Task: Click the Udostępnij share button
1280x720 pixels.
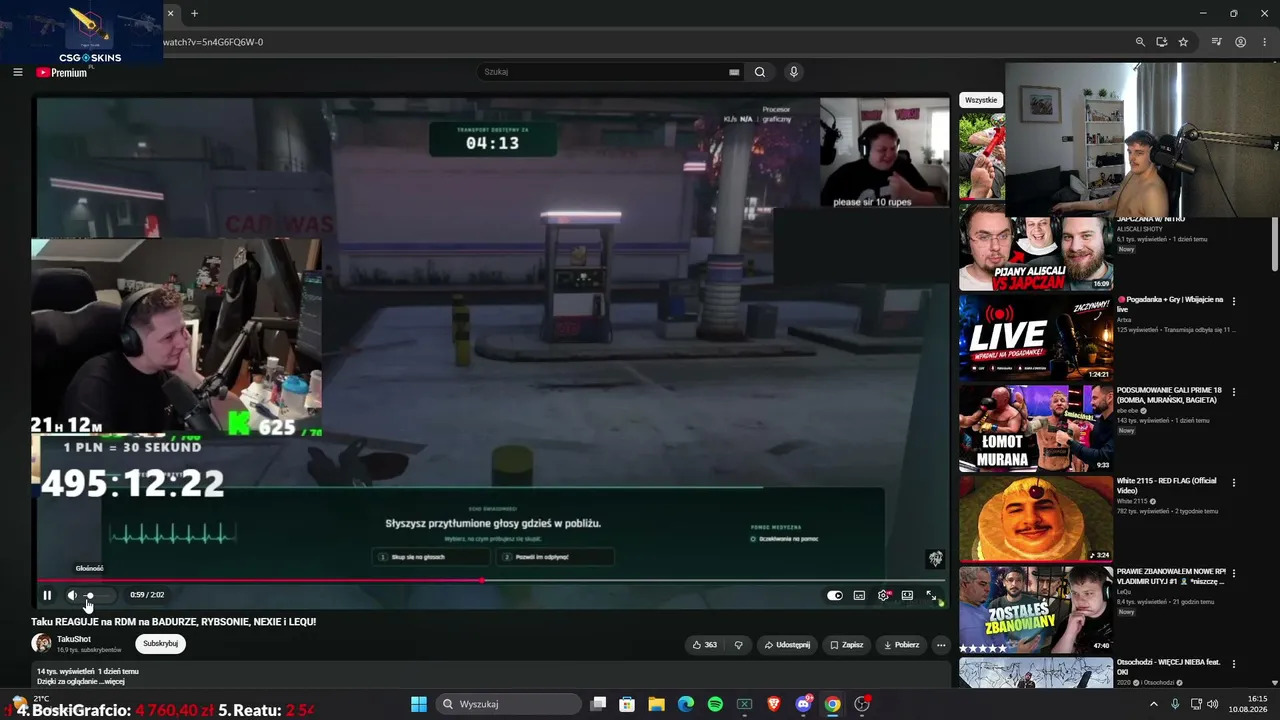Action: point(787,645)
